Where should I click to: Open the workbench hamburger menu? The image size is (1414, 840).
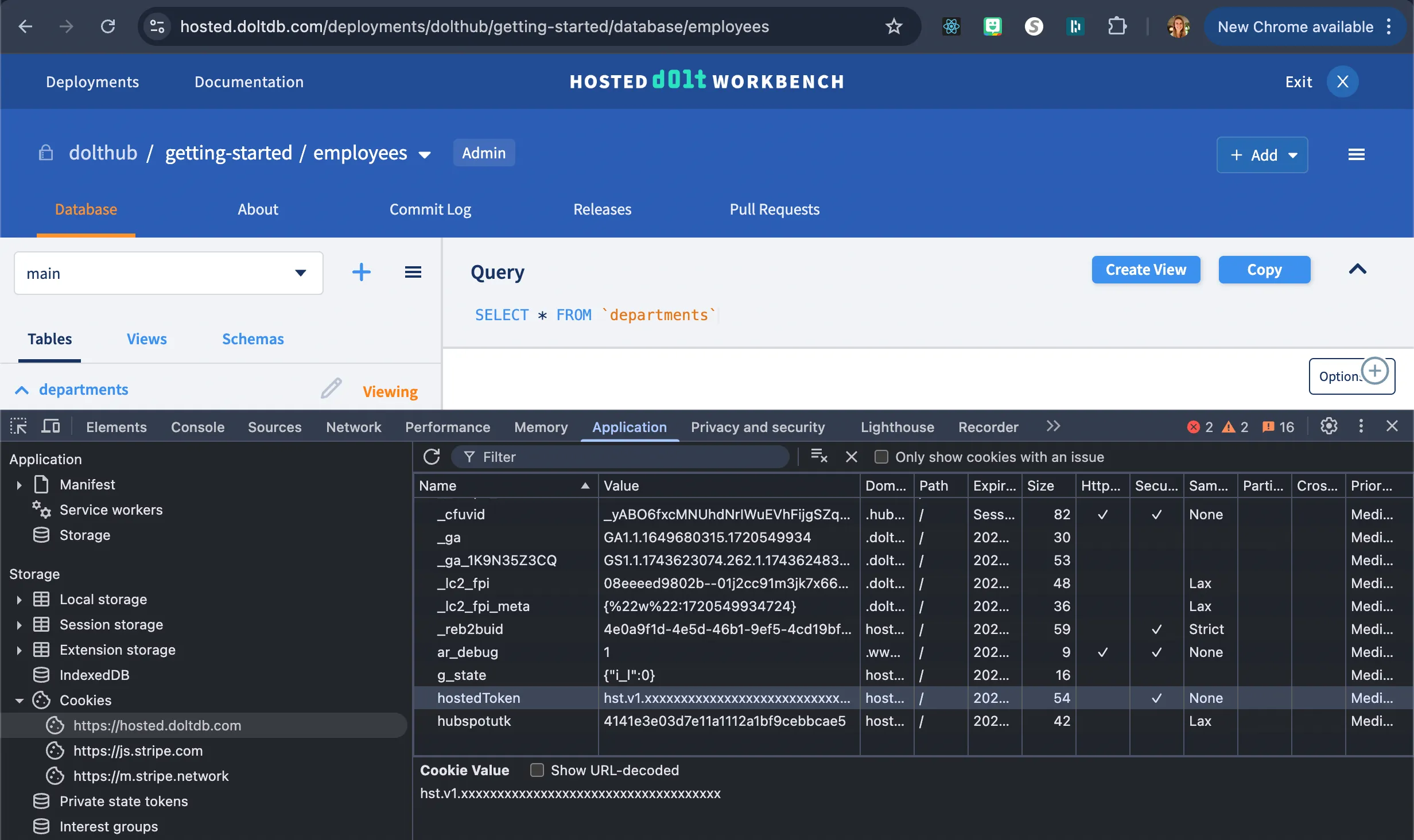1357,154
